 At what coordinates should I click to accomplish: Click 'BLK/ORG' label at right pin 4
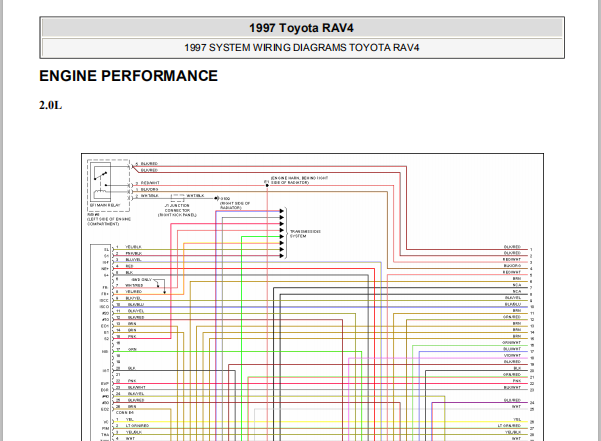pyautogui.click(x=512, y=266)
